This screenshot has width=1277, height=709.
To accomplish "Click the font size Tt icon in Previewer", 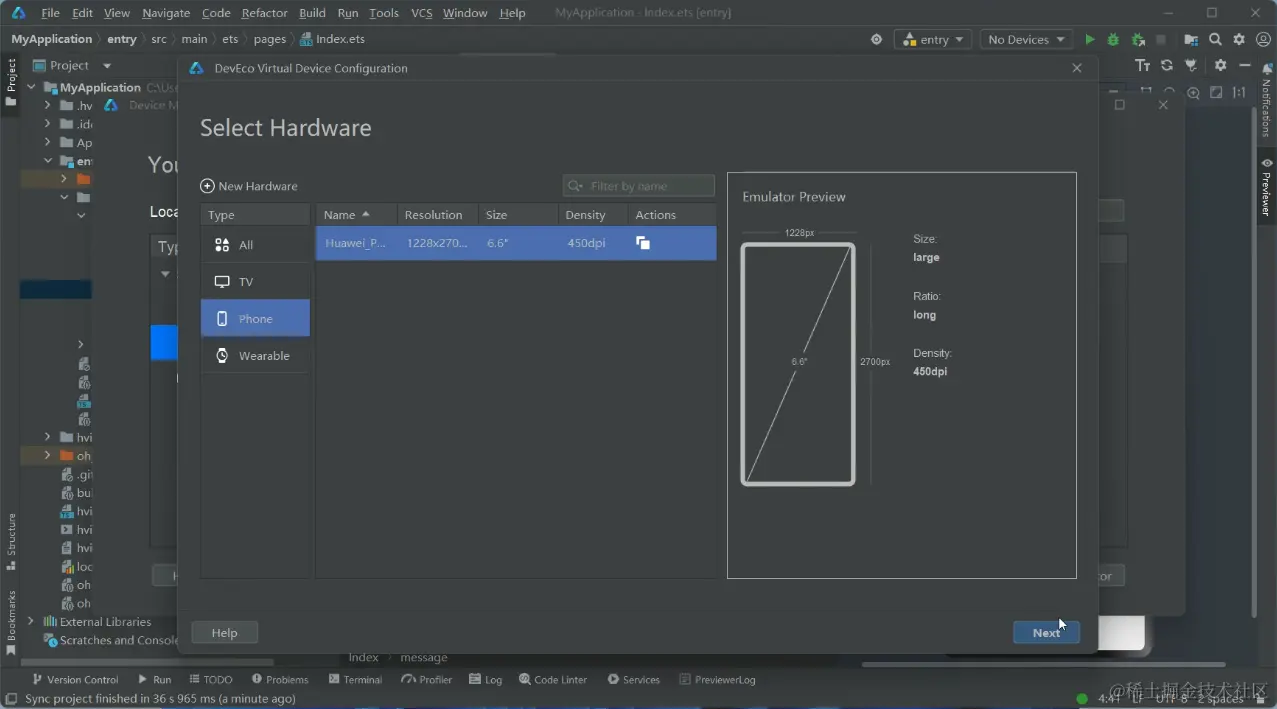I will click(x=1143, y=65).
